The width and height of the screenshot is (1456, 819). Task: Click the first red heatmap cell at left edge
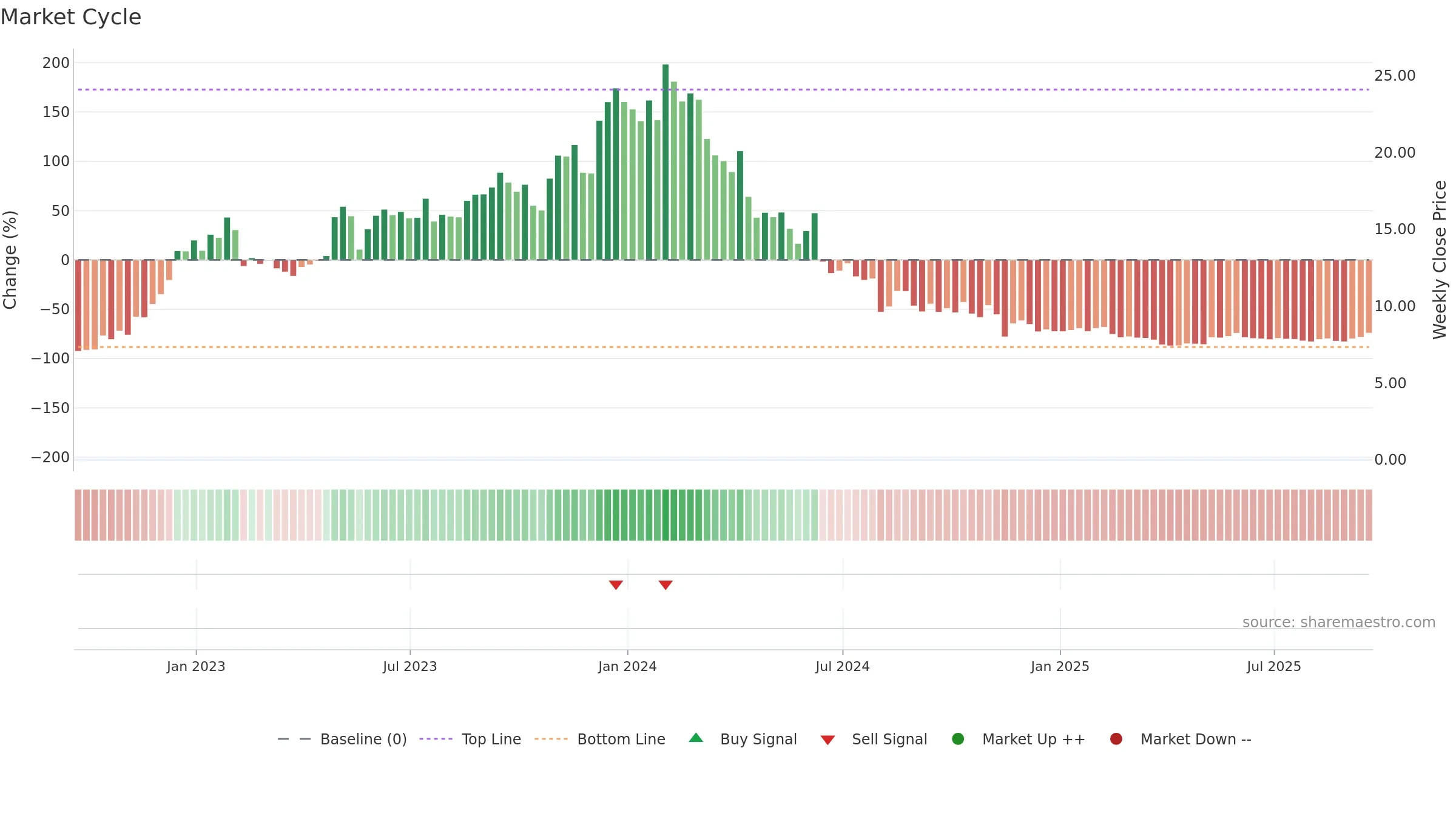(x=78, y=515)
